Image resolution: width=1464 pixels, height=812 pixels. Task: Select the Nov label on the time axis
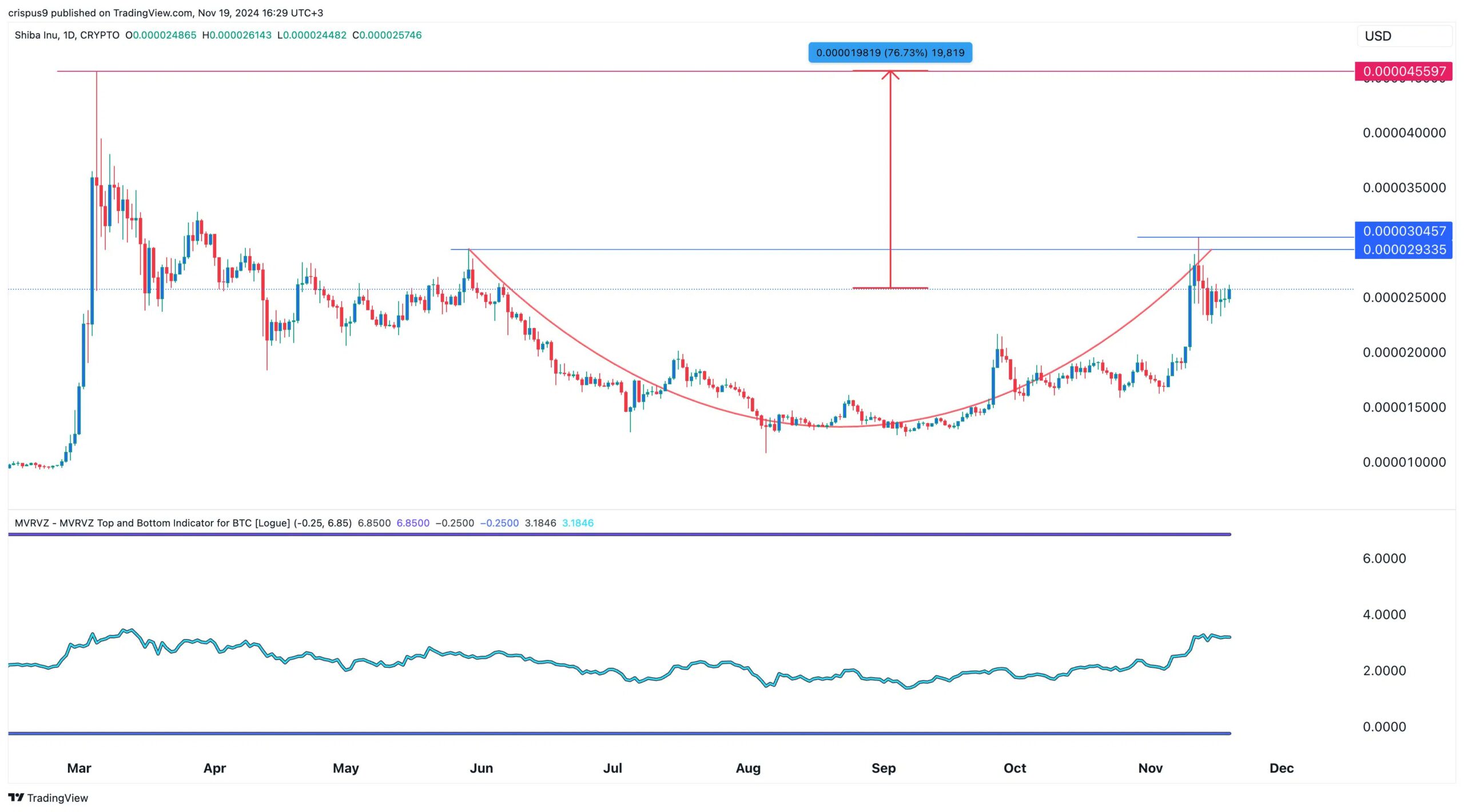(1149, 769)
